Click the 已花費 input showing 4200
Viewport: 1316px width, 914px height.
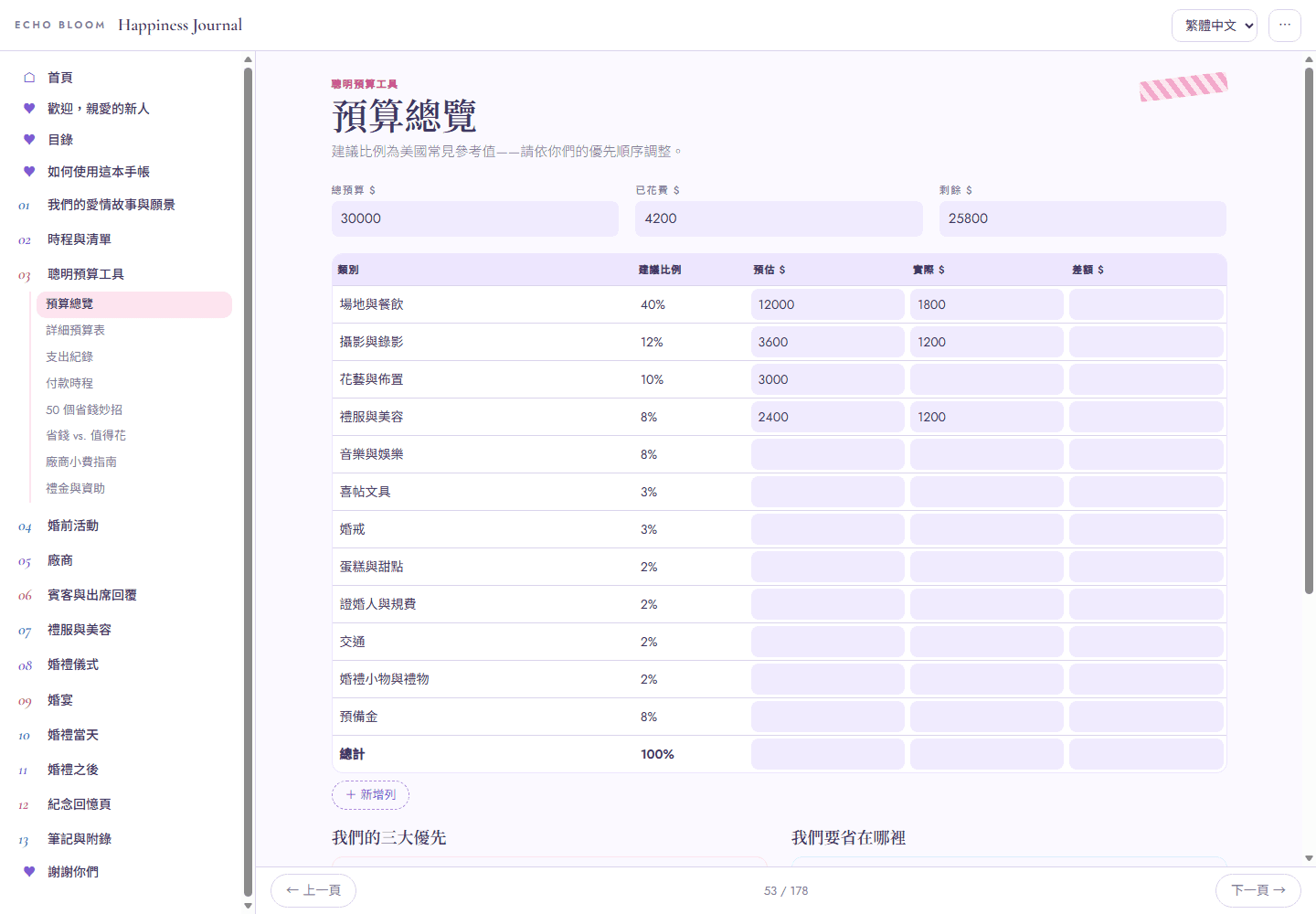pyautogui.click(x=779, y=218)
